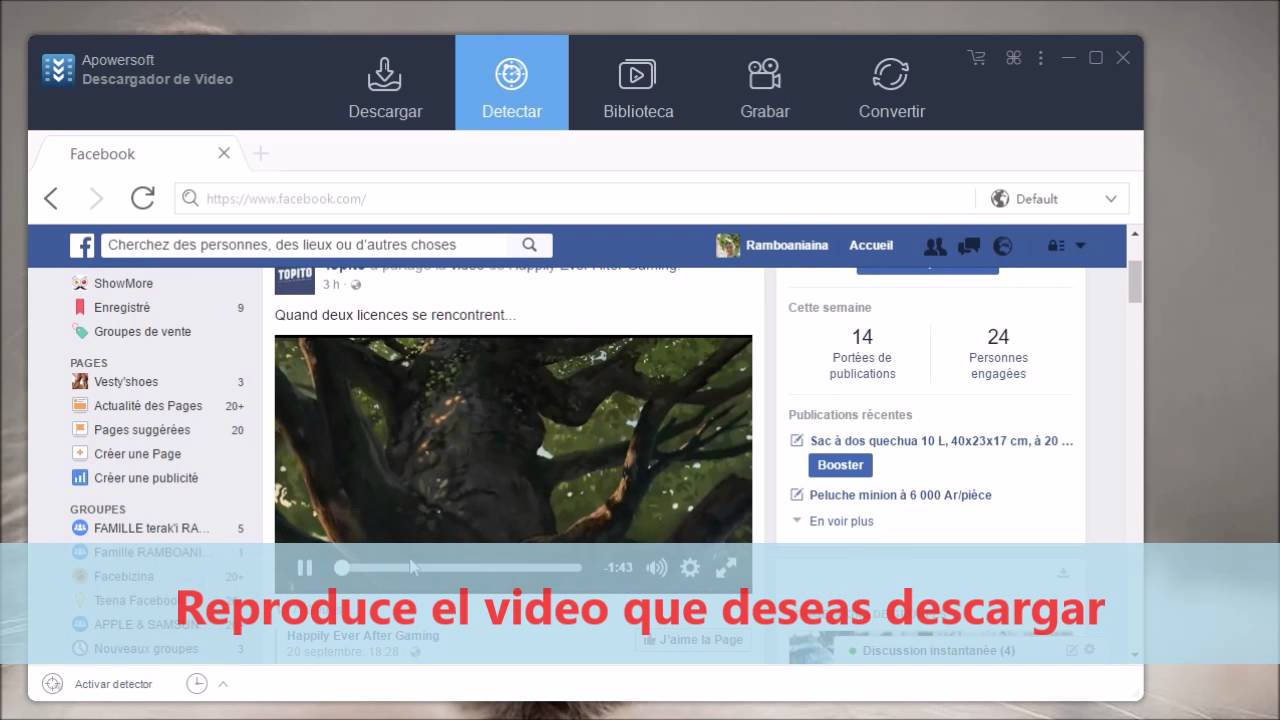This screenshot has width=1280, height=720.
Task: Click the Facebook logo icon
Action: [x=82, y=245]
